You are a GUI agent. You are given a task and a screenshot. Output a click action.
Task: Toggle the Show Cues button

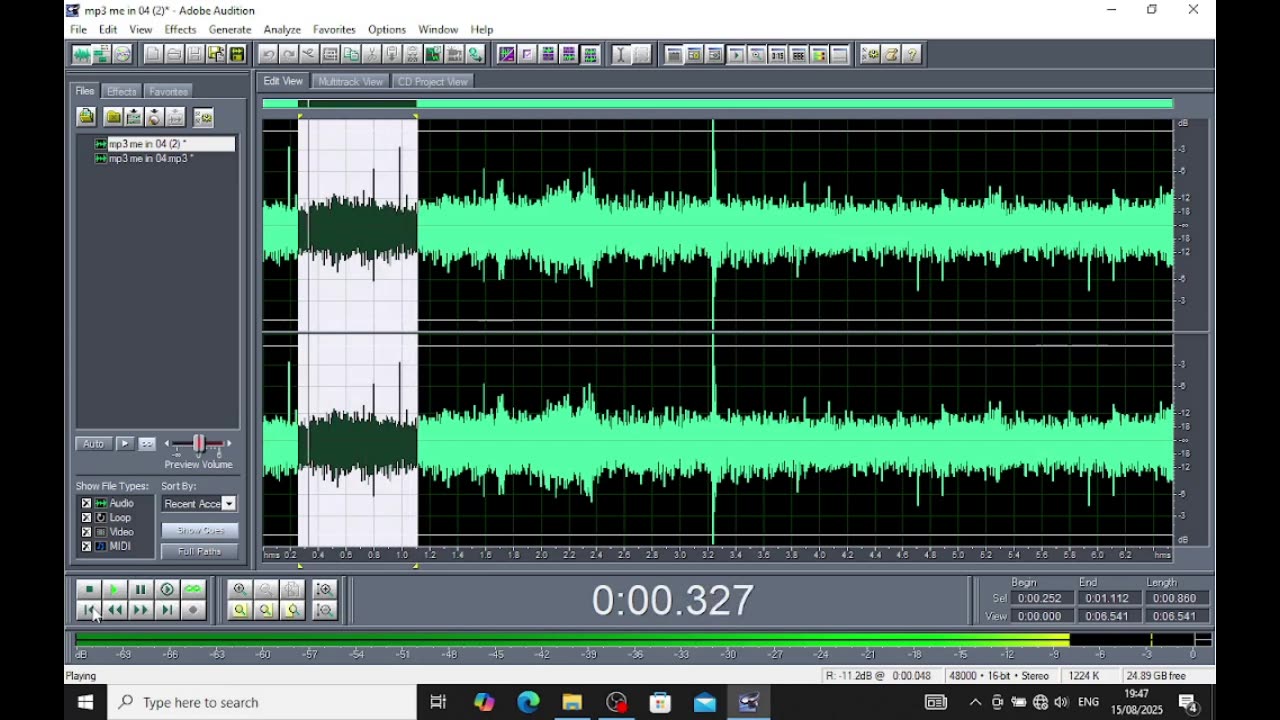(x=200, y=530)
